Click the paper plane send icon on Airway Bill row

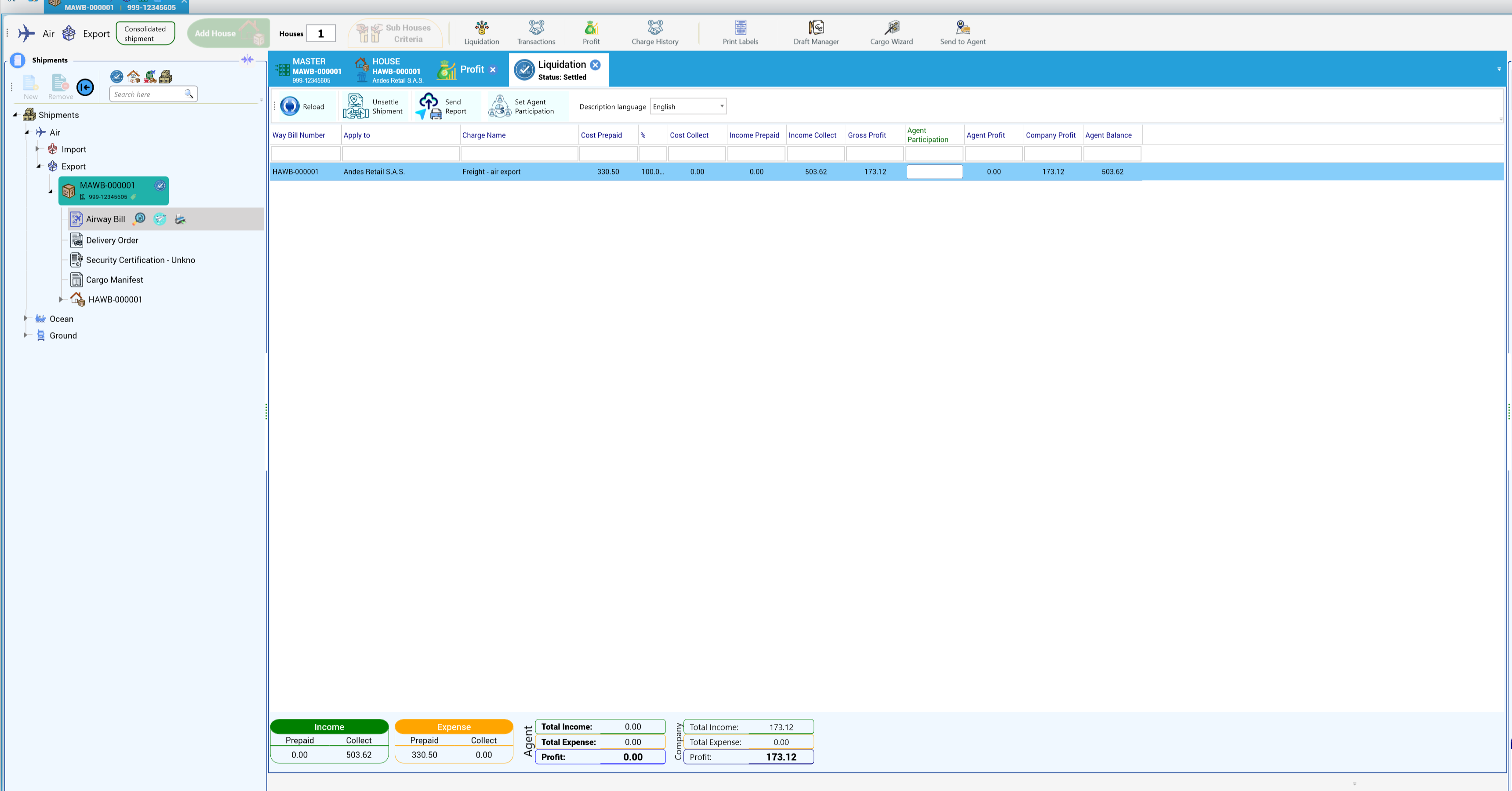tap(160, 219)
